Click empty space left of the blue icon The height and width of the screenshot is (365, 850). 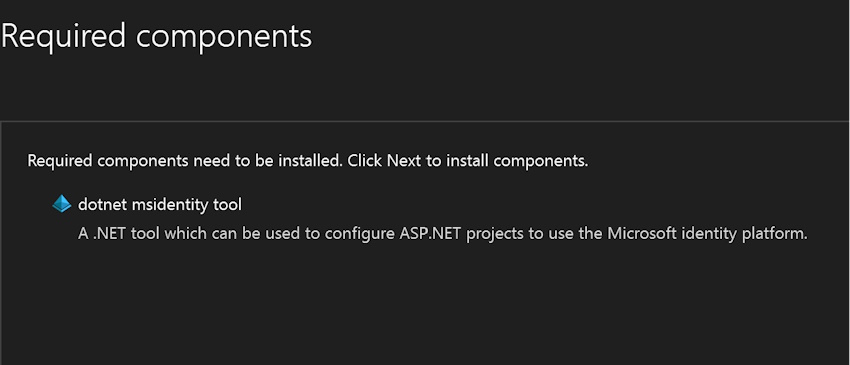pyautogui.click(x=27, y=204)
